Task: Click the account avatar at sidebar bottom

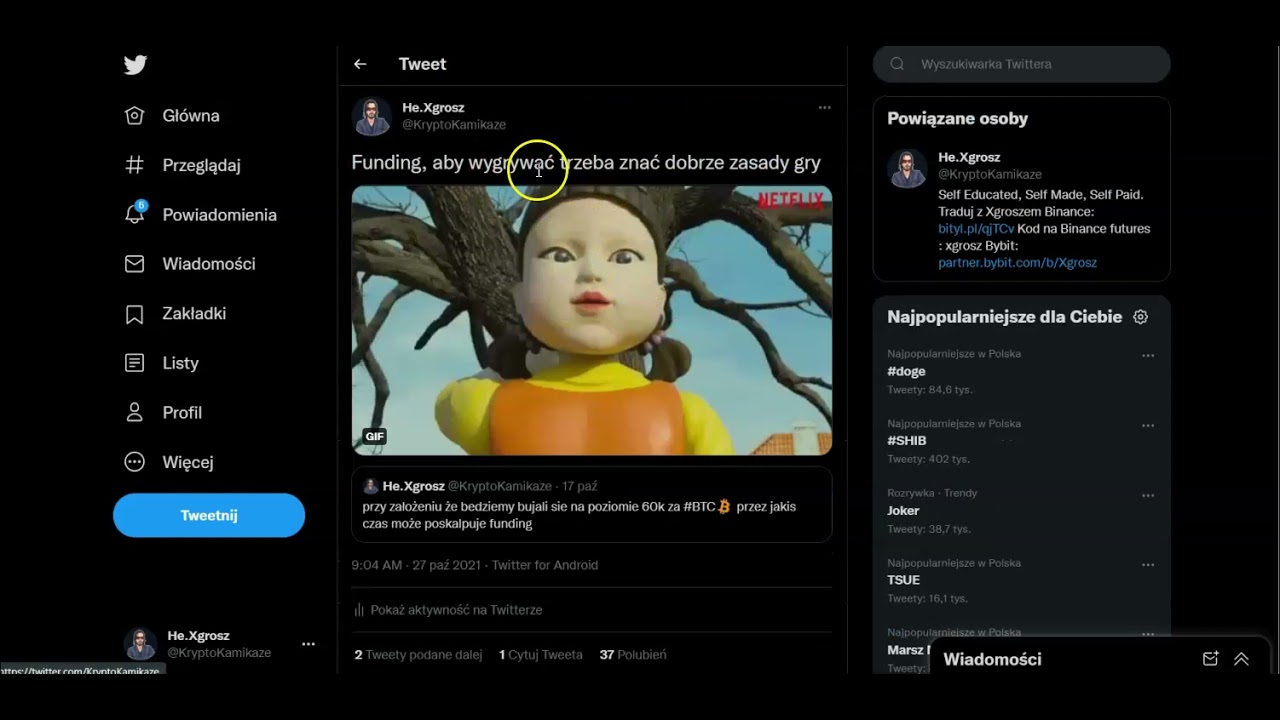Action: [140, 644]
